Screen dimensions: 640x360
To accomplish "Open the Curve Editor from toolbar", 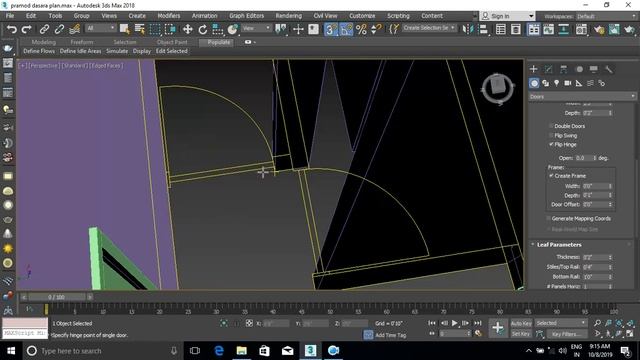I will 548,29.
